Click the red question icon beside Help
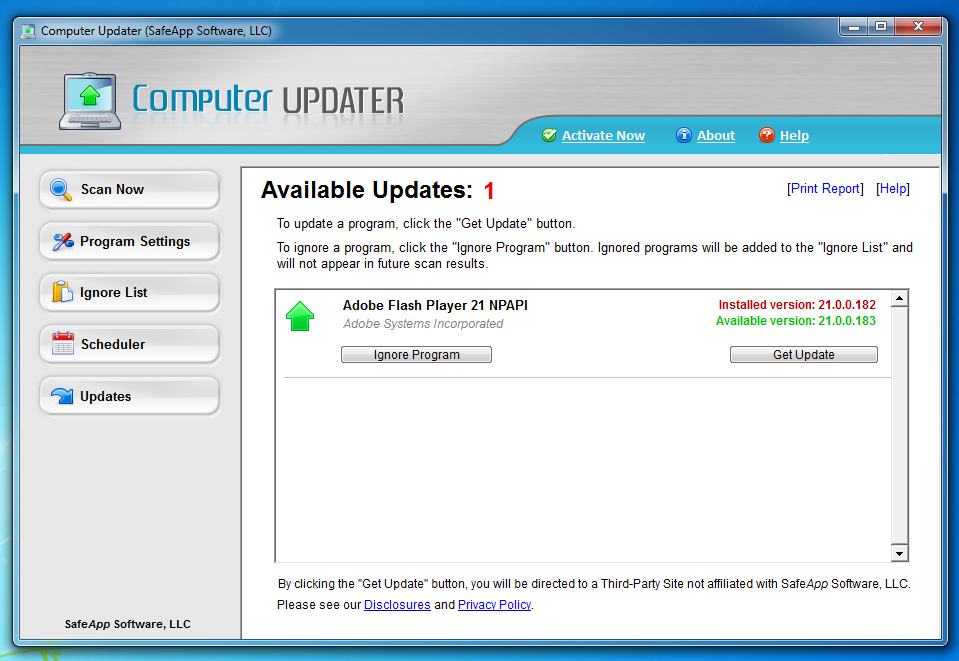The image size is (959, 661). pyautogui.click(x=766, y=135)
